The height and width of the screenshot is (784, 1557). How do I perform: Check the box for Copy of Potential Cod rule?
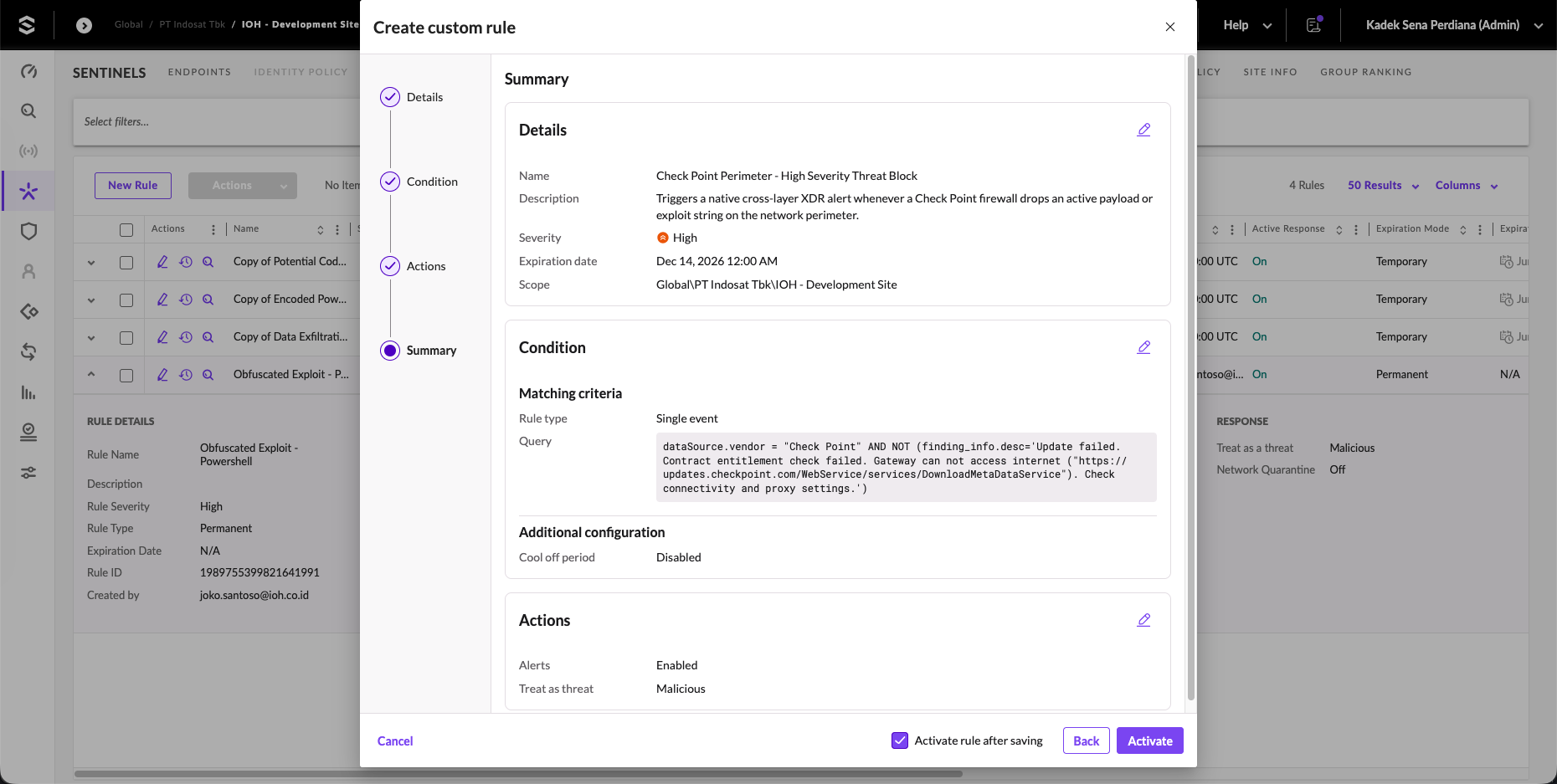126,263
